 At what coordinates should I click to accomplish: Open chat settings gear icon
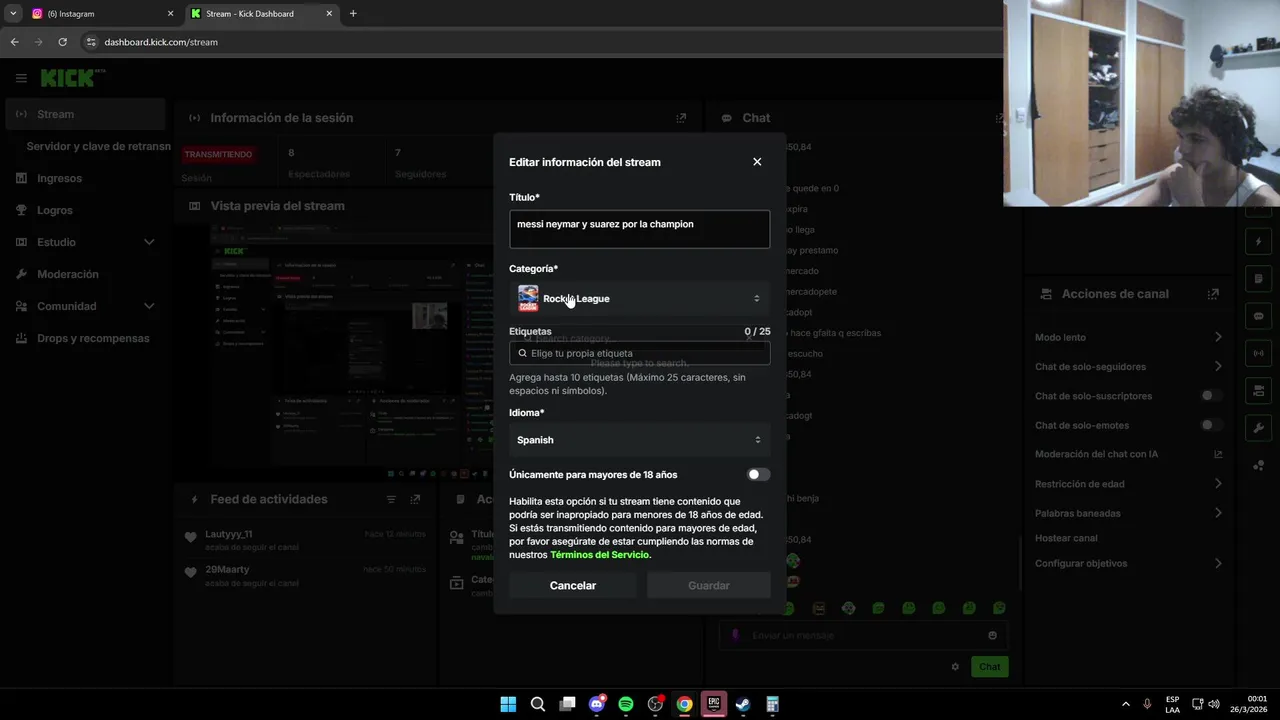click(955, 667)
